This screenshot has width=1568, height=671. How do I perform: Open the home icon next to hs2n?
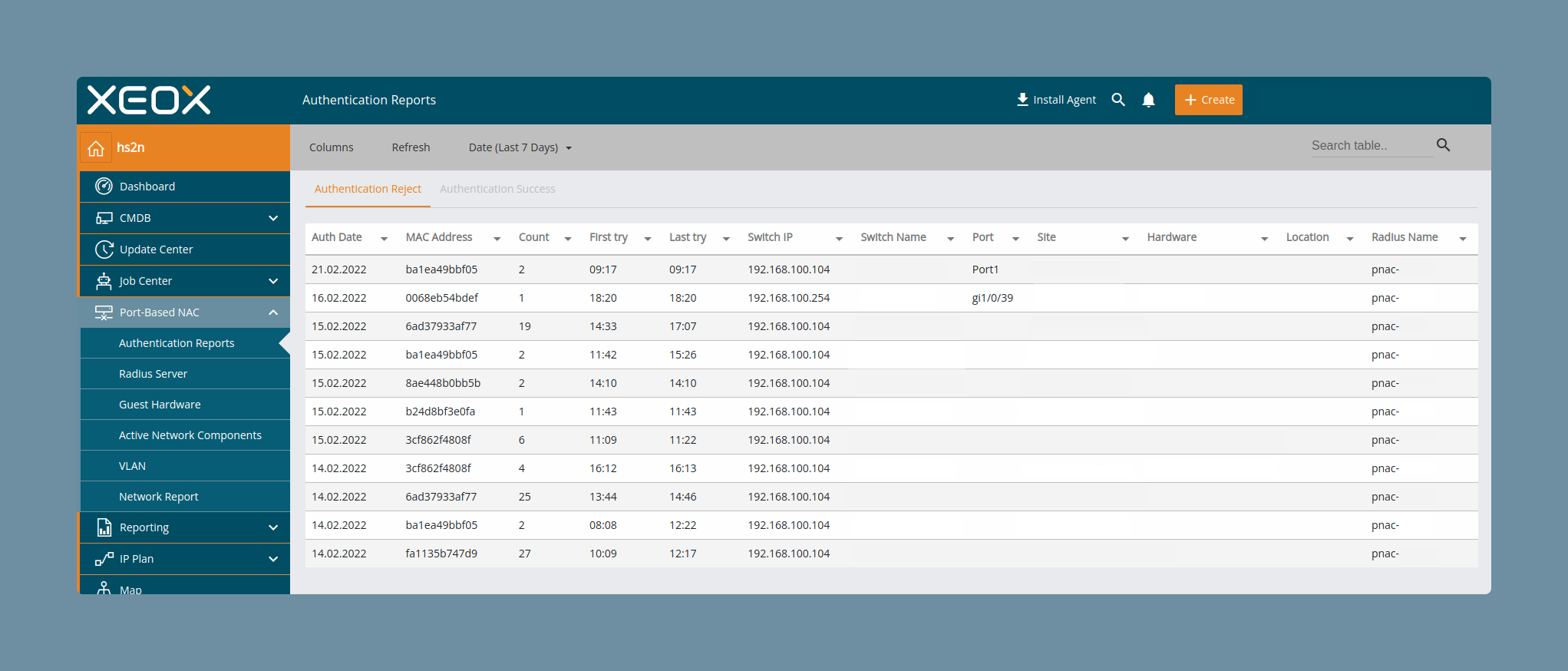[96, 148]
